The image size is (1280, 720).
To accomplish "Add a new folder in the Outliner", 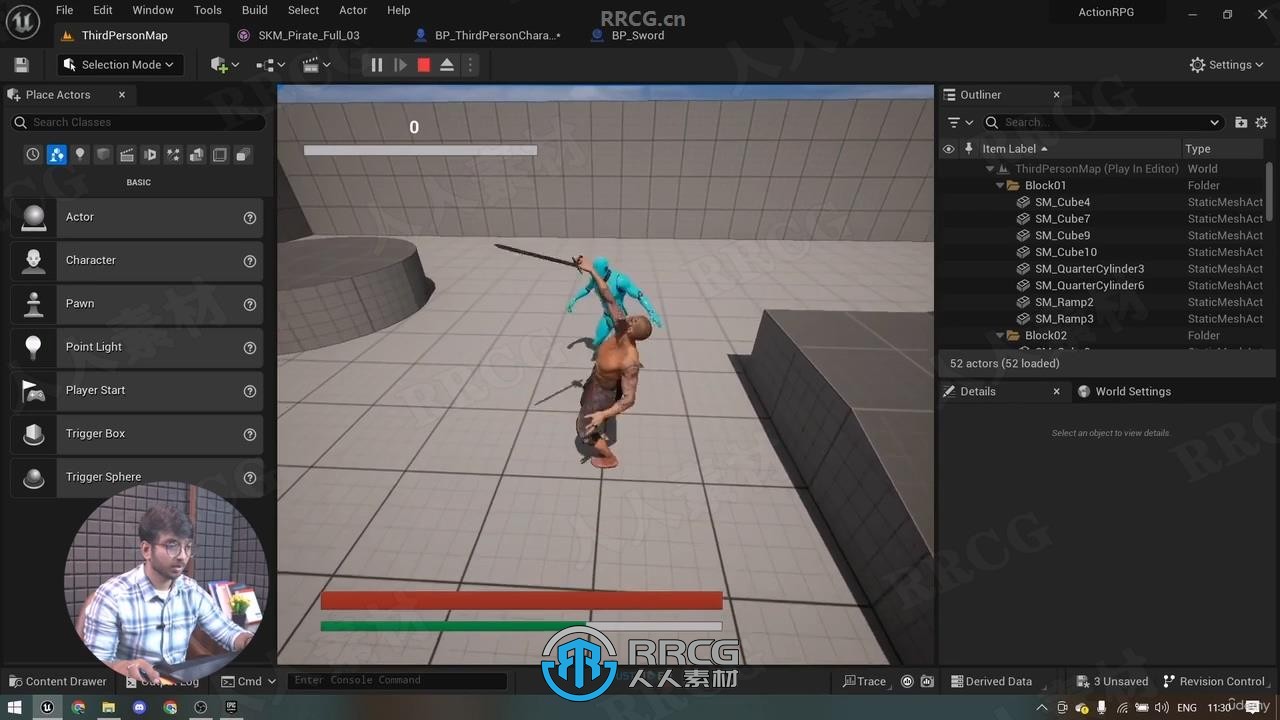I will (x=1241, y=123).
